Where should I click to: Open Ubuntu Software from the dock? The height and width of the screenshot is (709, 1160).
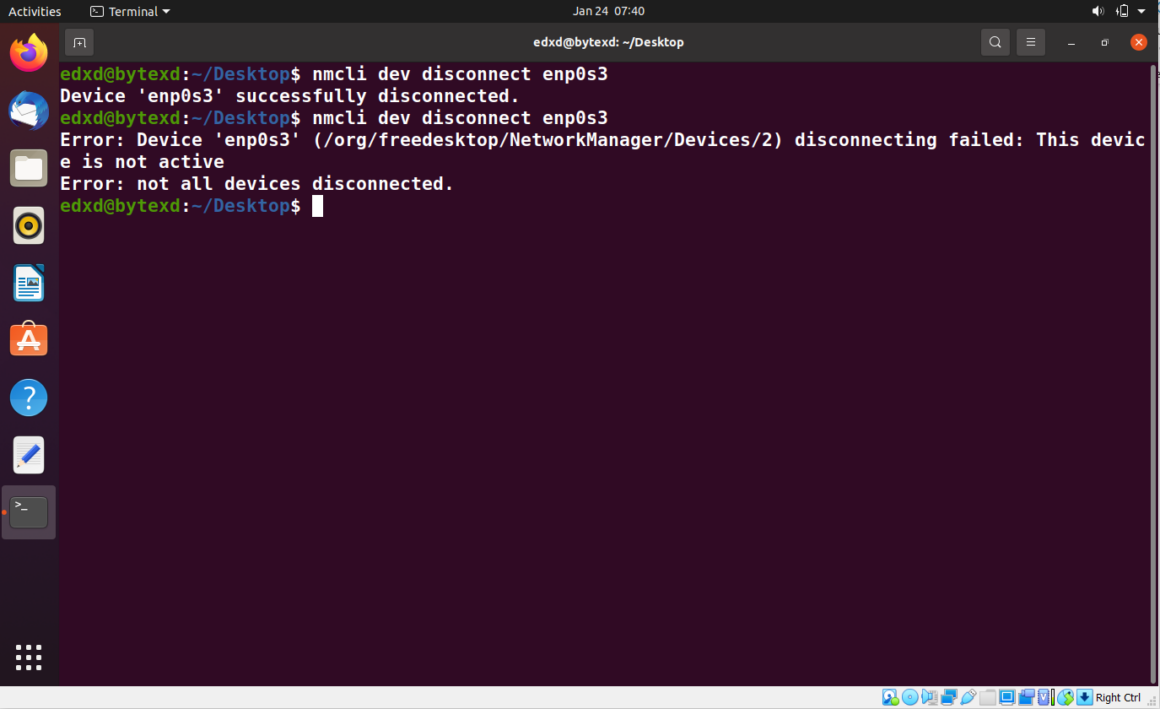[28, 340]
